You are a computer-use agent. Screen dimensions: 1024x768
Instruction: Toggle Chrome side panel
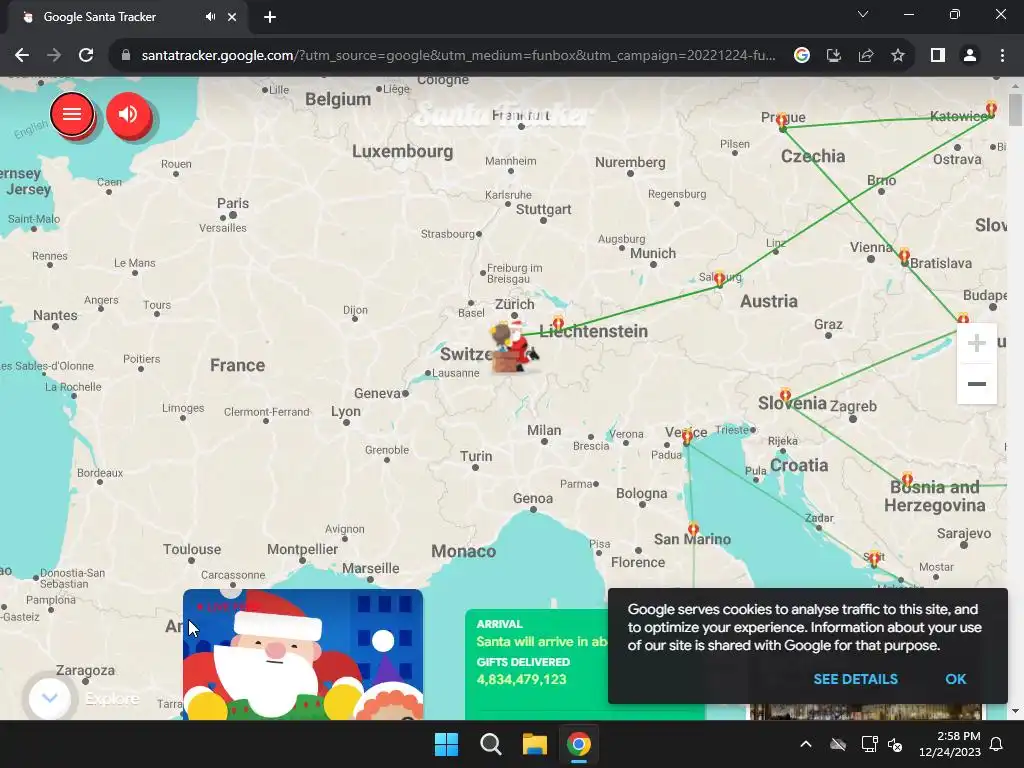point(938,56)
